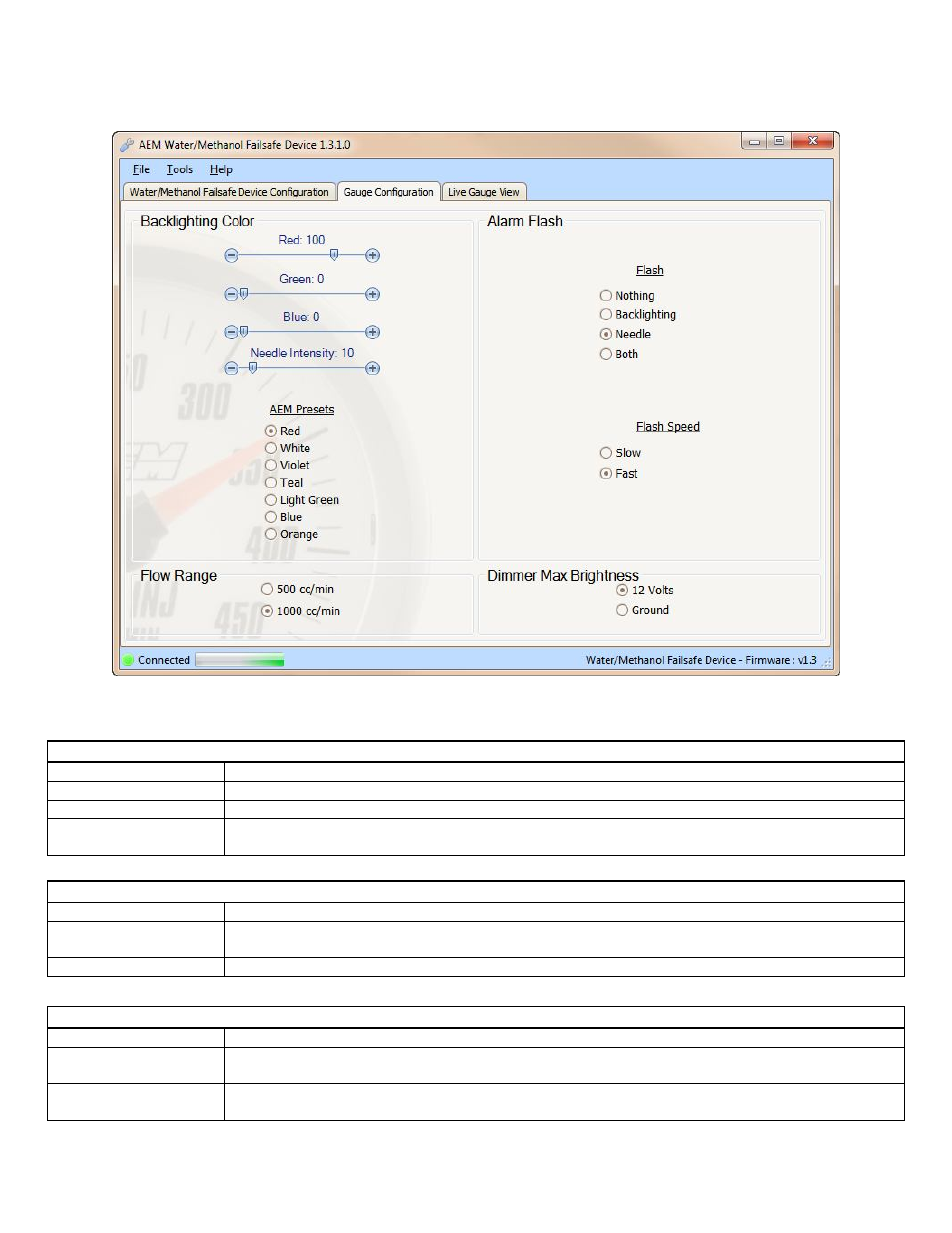Click the Needle Intensity slider thumb

pos(253,368)
